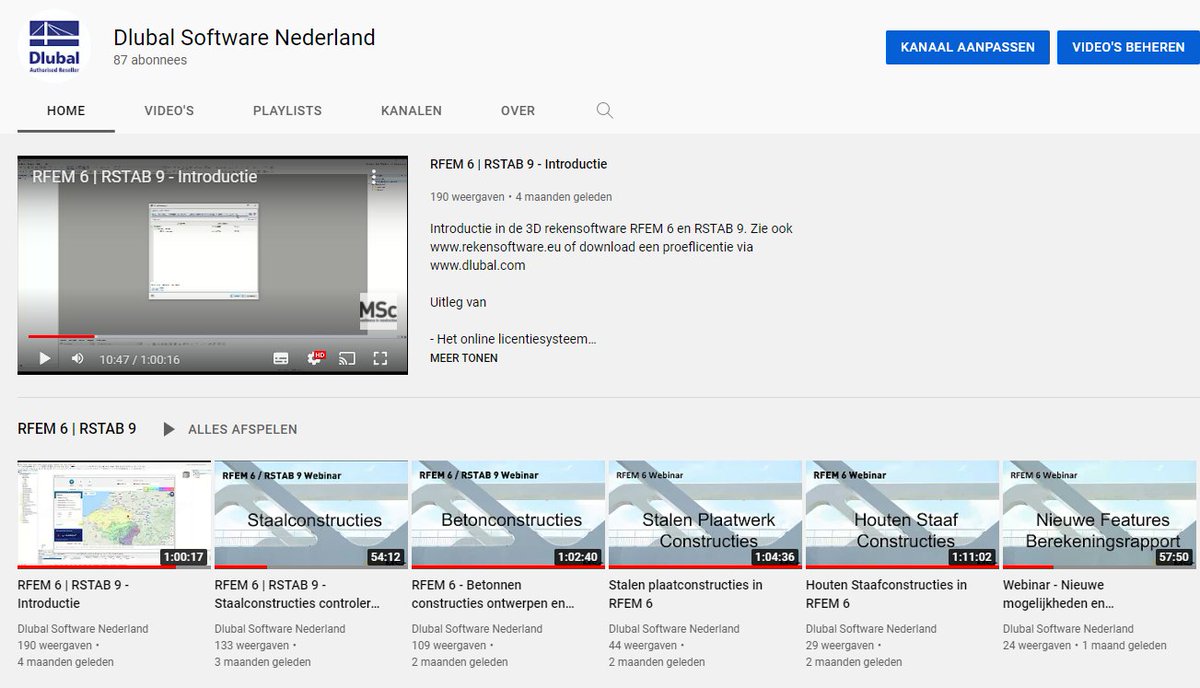This screenshot has width=1200, height=688.
Task: Click '87 abonnees' subscriber count
Action: coord(150,60)
